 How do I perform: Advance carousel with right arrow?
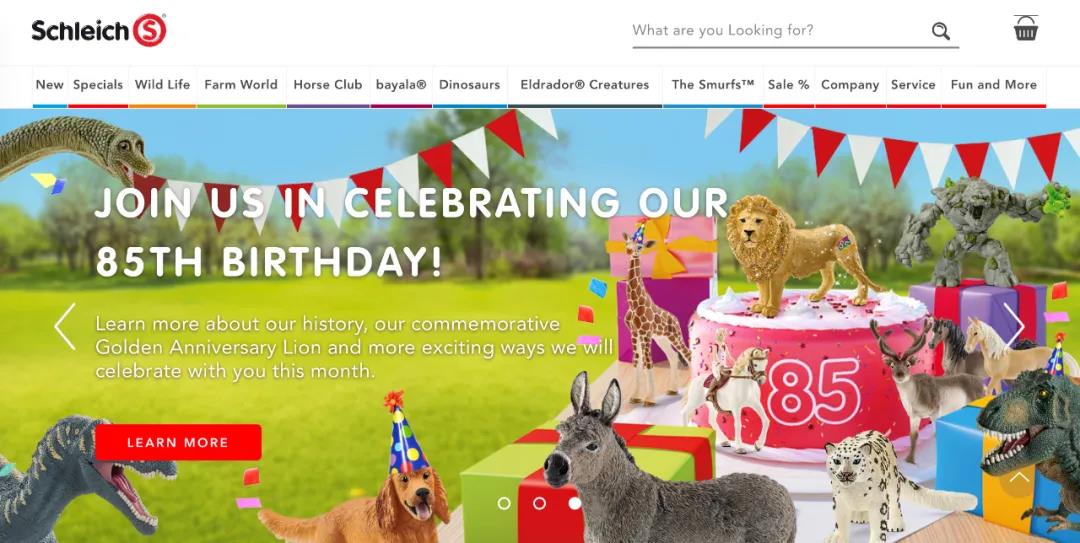[1014, 325]
